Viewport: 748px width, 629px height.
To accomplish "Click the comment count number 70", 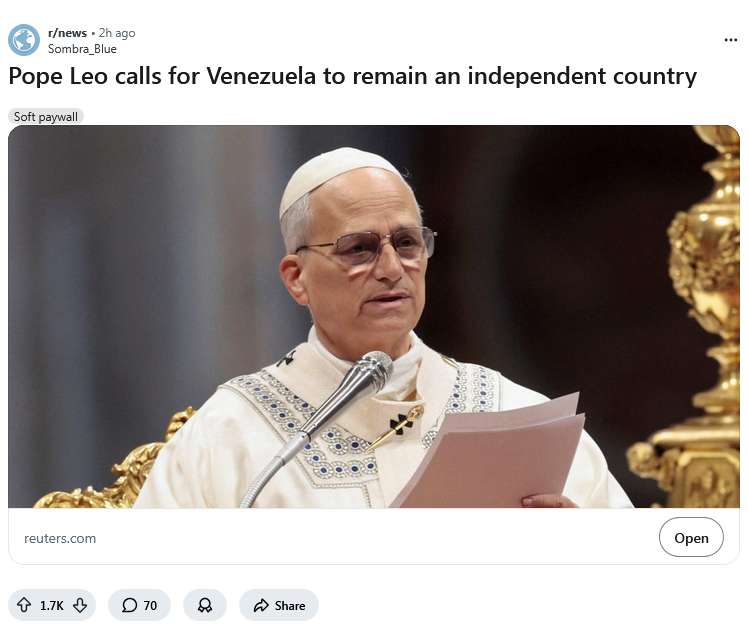I will click(x=150, y=606).
